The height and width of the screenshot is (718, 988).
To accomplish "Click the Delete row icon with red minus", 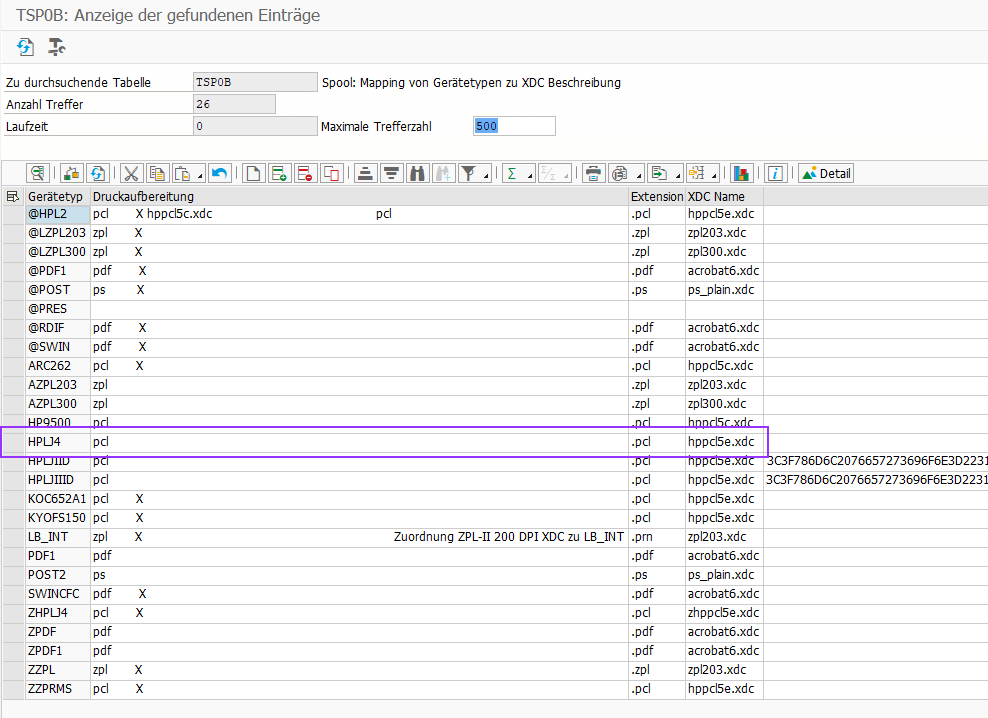I will (x=305, y=173).
